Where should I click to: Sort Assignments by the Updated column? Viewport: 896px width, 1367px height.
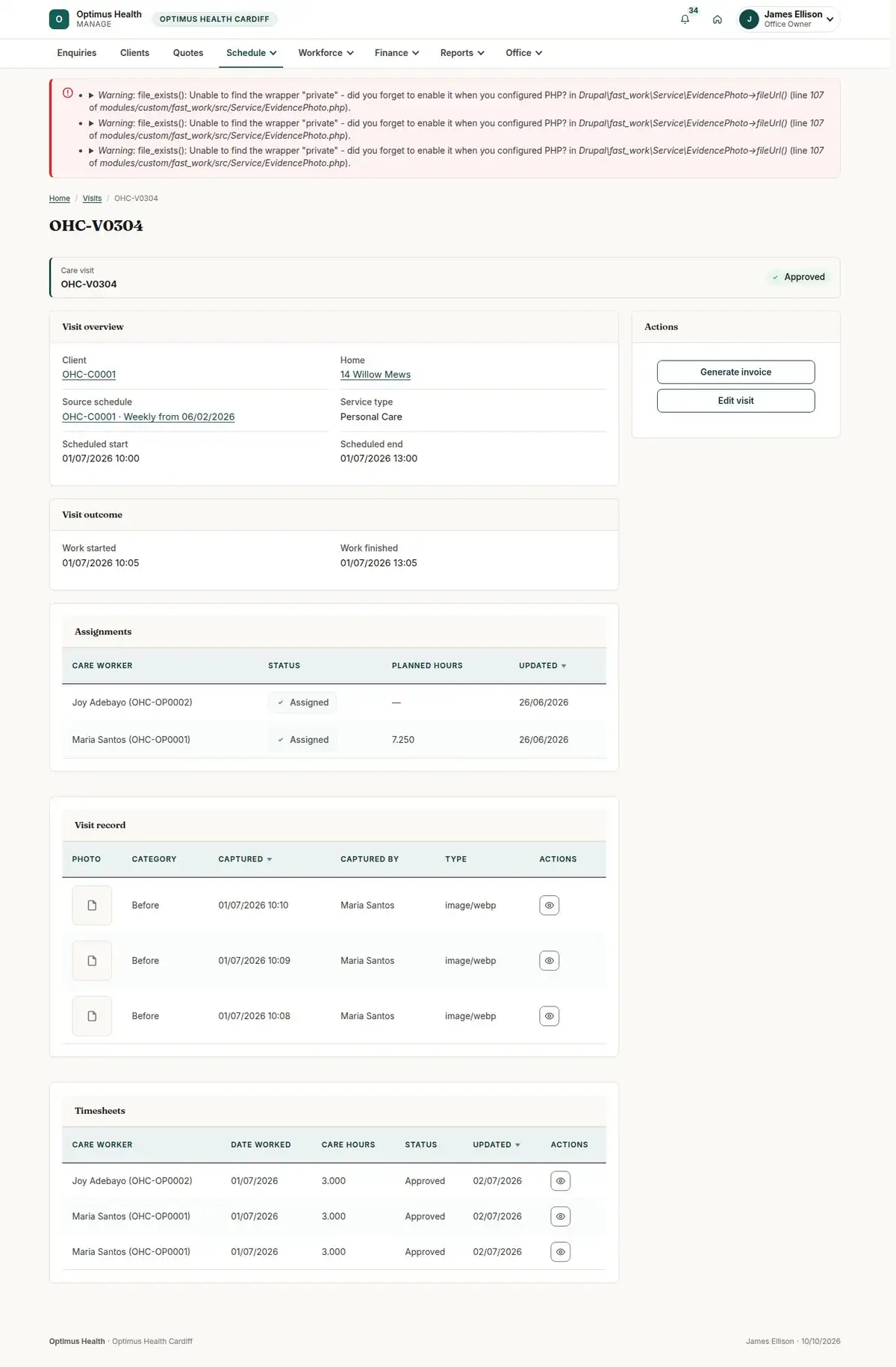click(x=542, y=666)
